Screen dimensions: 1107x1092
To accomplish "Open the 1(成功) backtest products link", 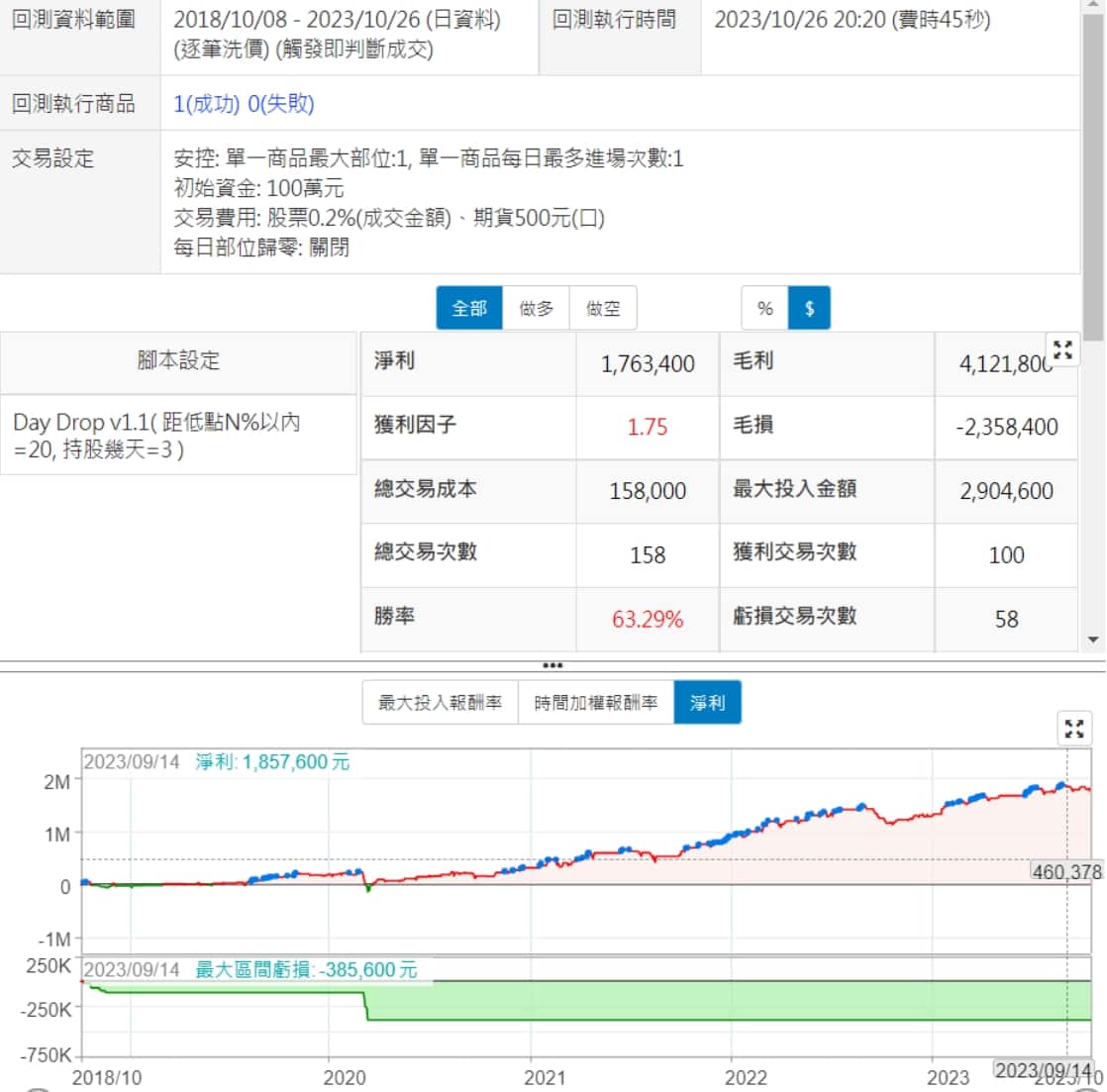I will click(x=206, y=104).
